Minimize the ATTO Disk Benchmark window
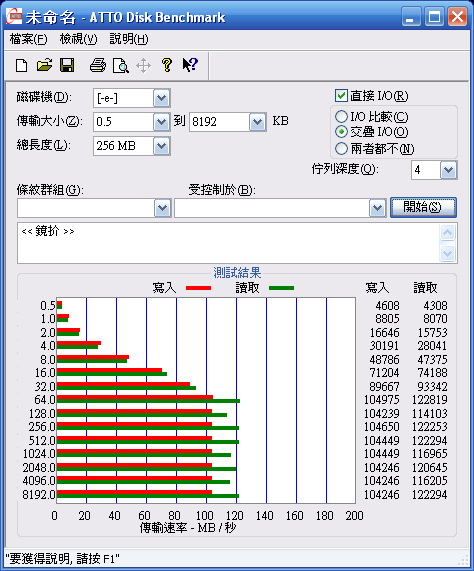474x571 pixels. (410, 17)
